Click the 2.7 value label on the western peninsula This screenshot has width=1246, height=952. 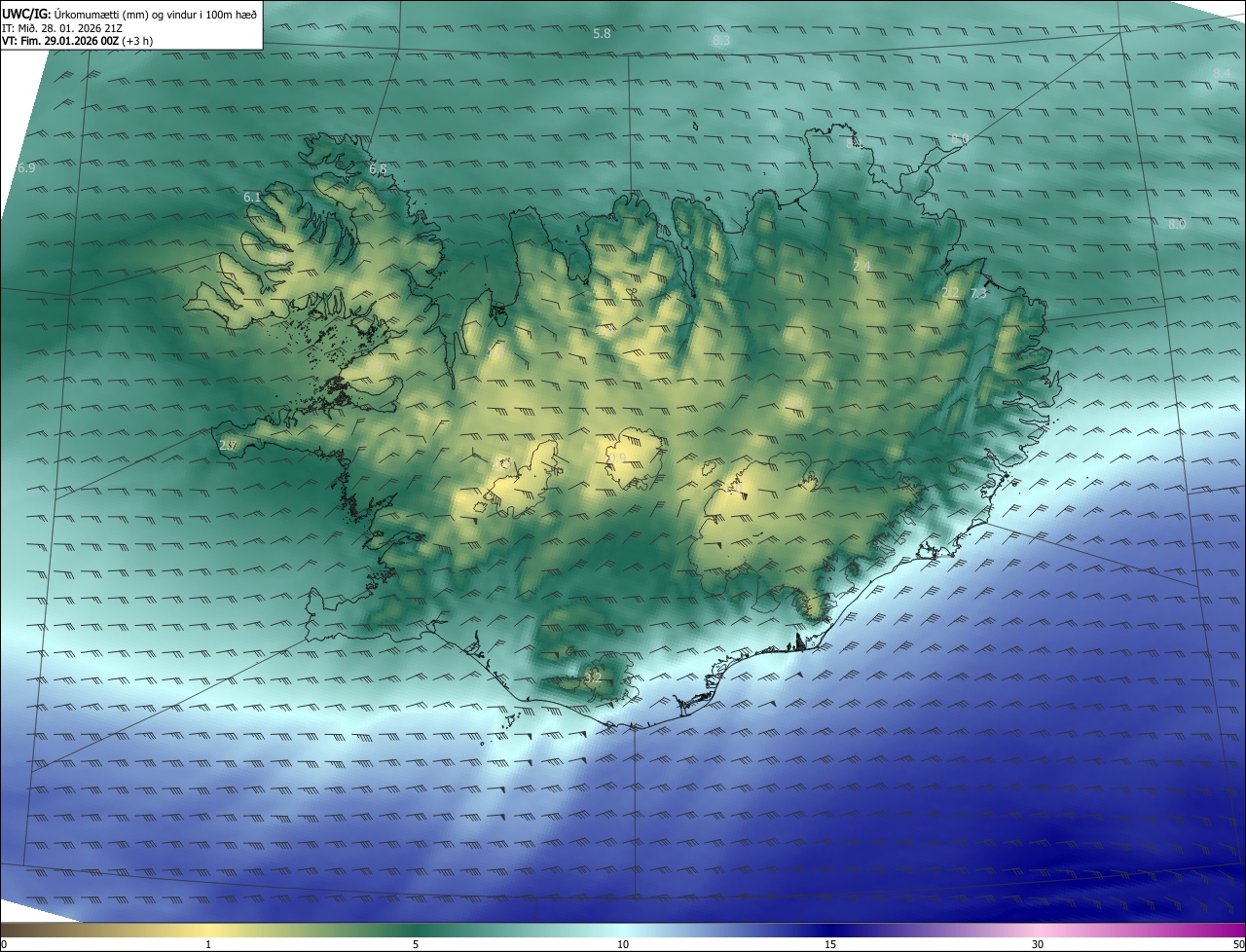(228, 445)
